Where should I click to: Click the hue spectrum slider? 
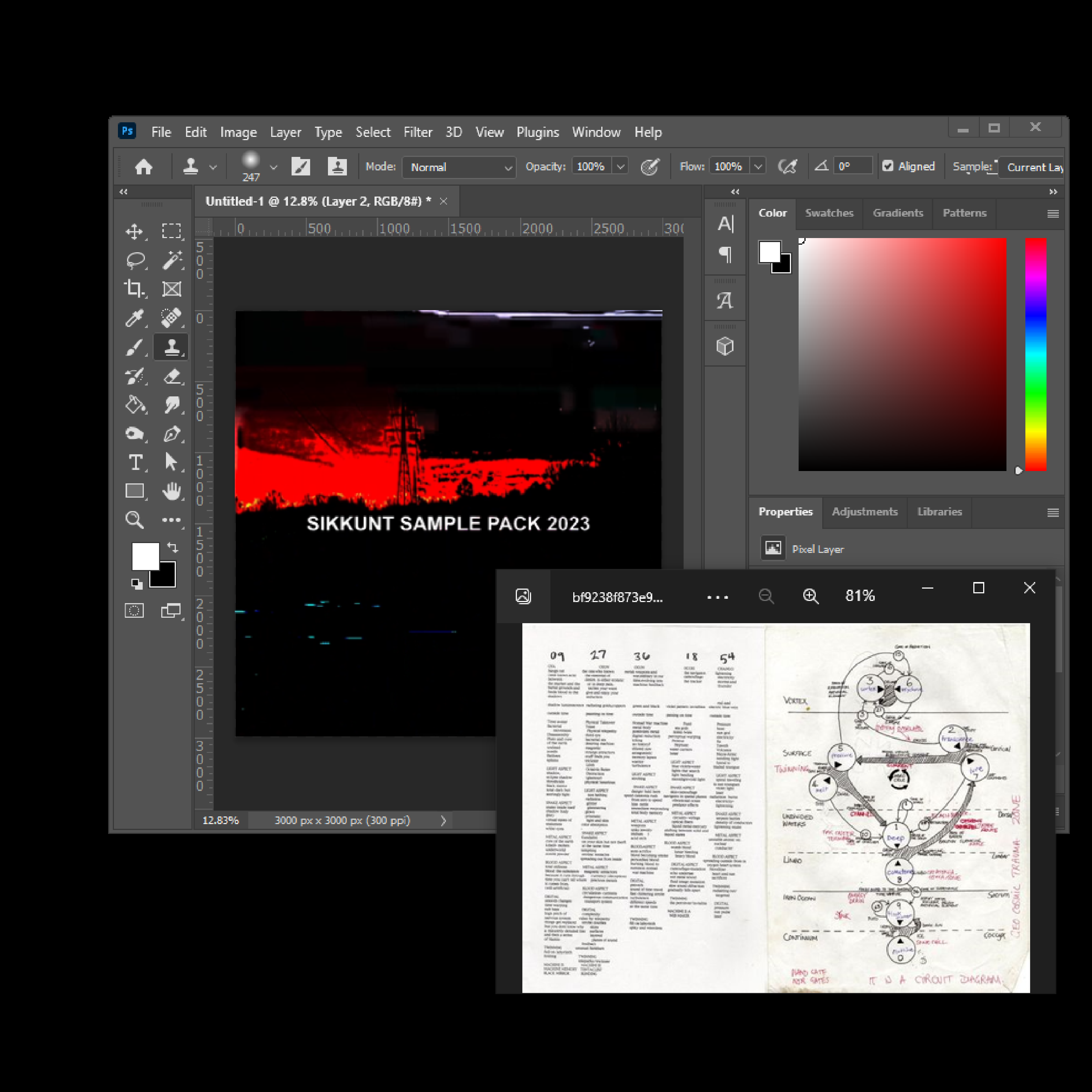click(1036, 355)
